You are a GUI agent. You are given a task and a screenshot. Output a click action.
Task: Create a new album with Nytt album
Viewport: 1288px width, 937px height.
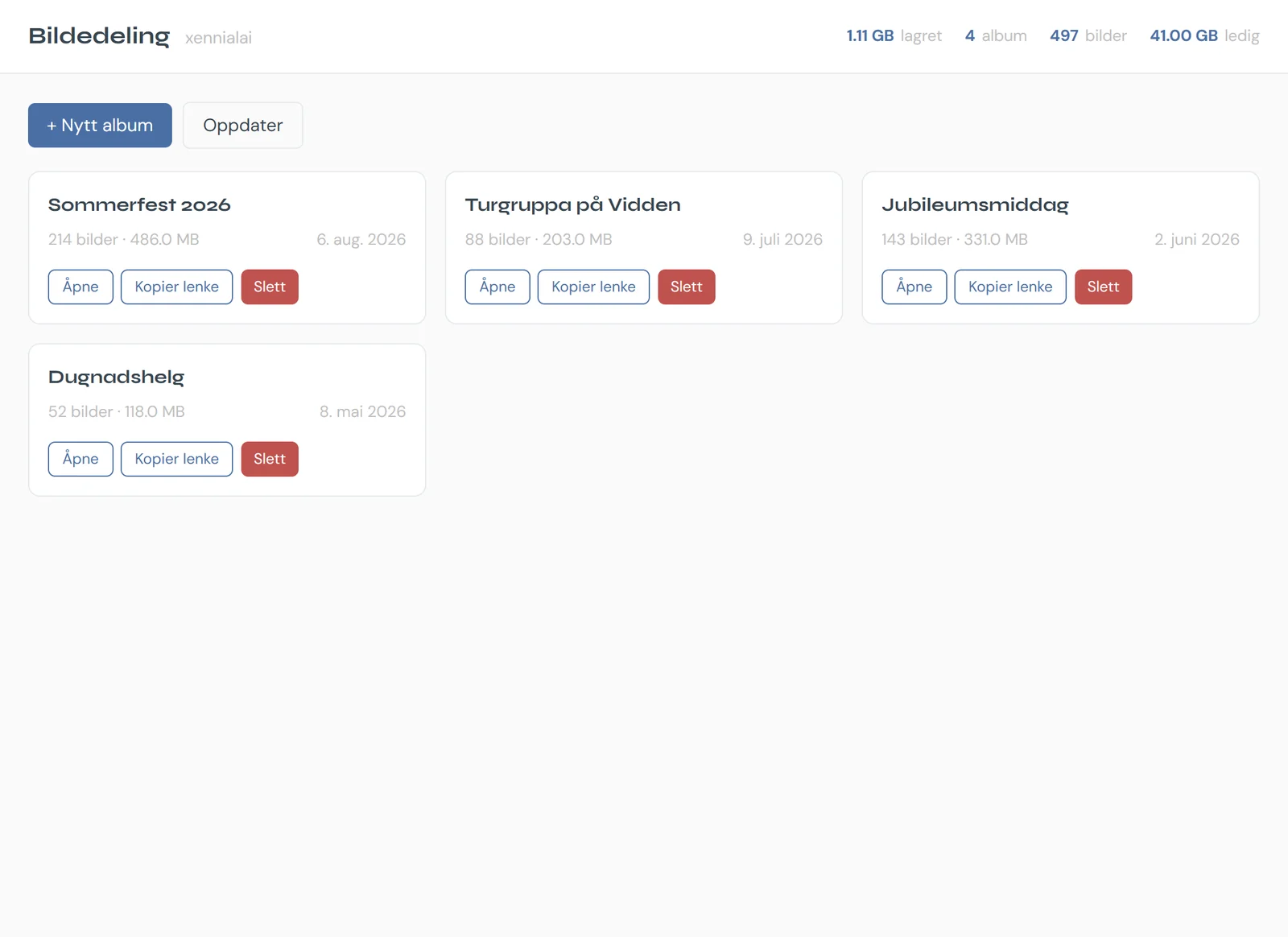100,126
